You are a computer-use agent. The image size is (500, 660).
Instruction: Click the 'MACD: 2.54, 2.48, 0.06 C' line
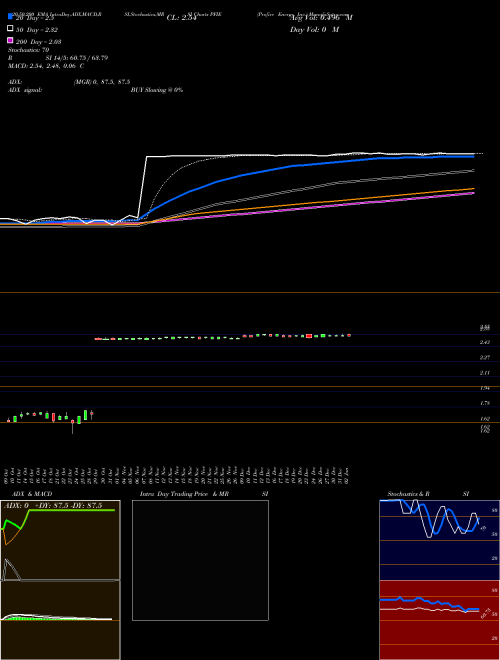point(46,66)
